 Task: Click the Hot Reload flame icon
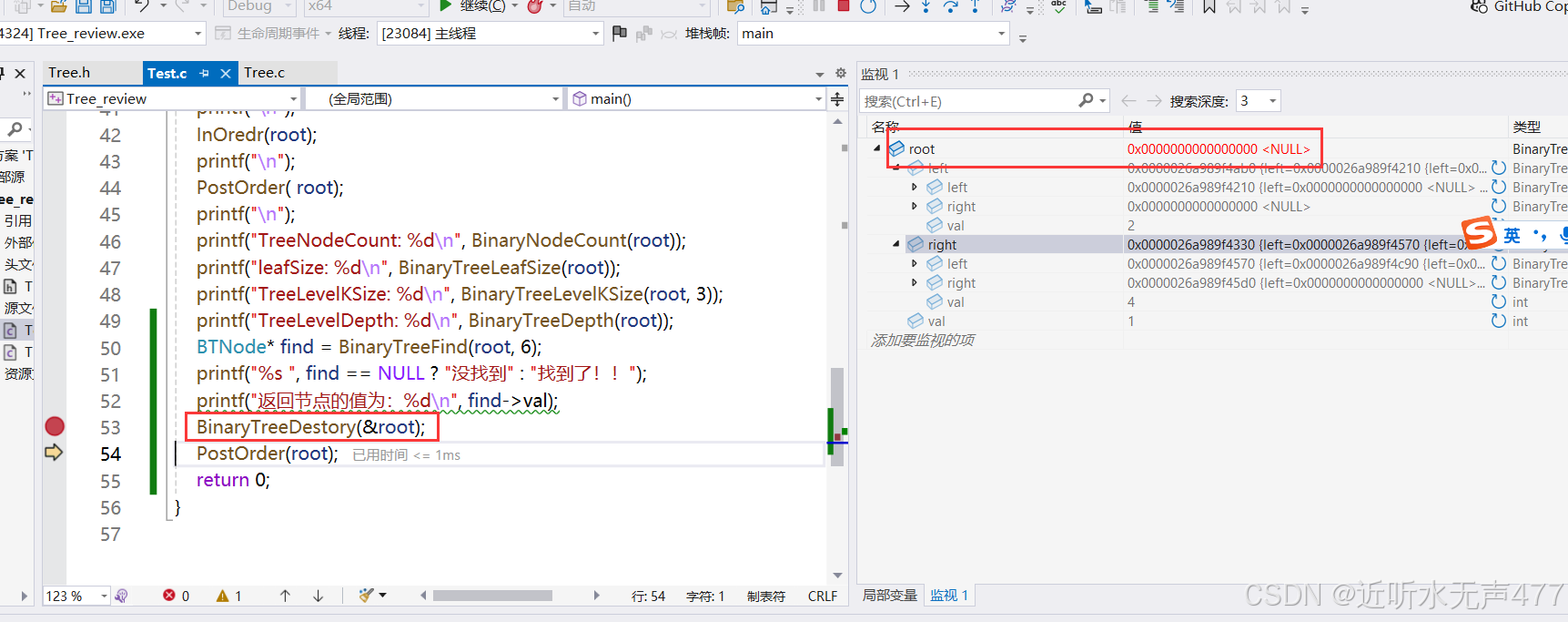pyautogui.click(x=535, y=6)
